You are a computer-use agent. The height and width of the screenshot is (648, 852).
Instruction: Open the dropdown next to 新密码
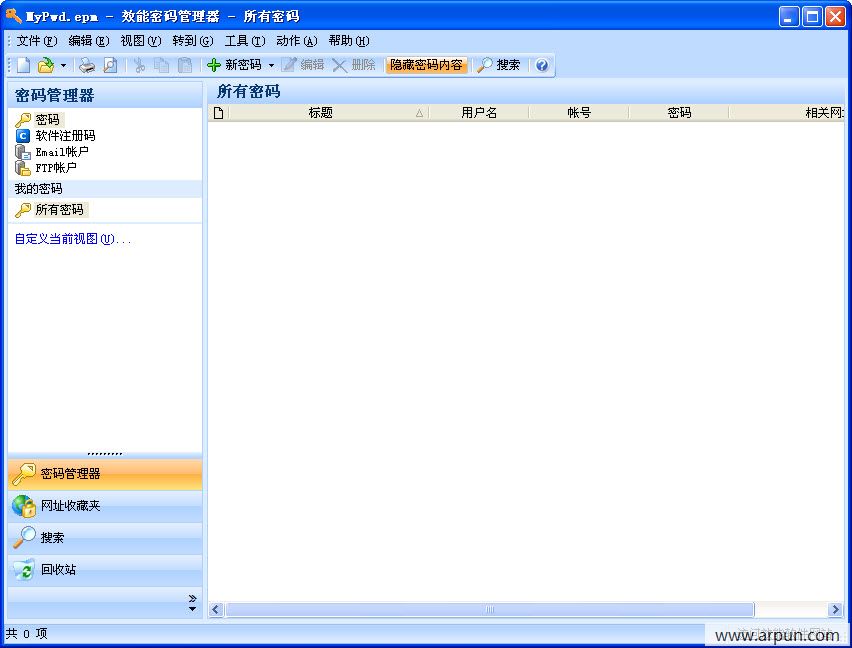[x=271, y=65]
